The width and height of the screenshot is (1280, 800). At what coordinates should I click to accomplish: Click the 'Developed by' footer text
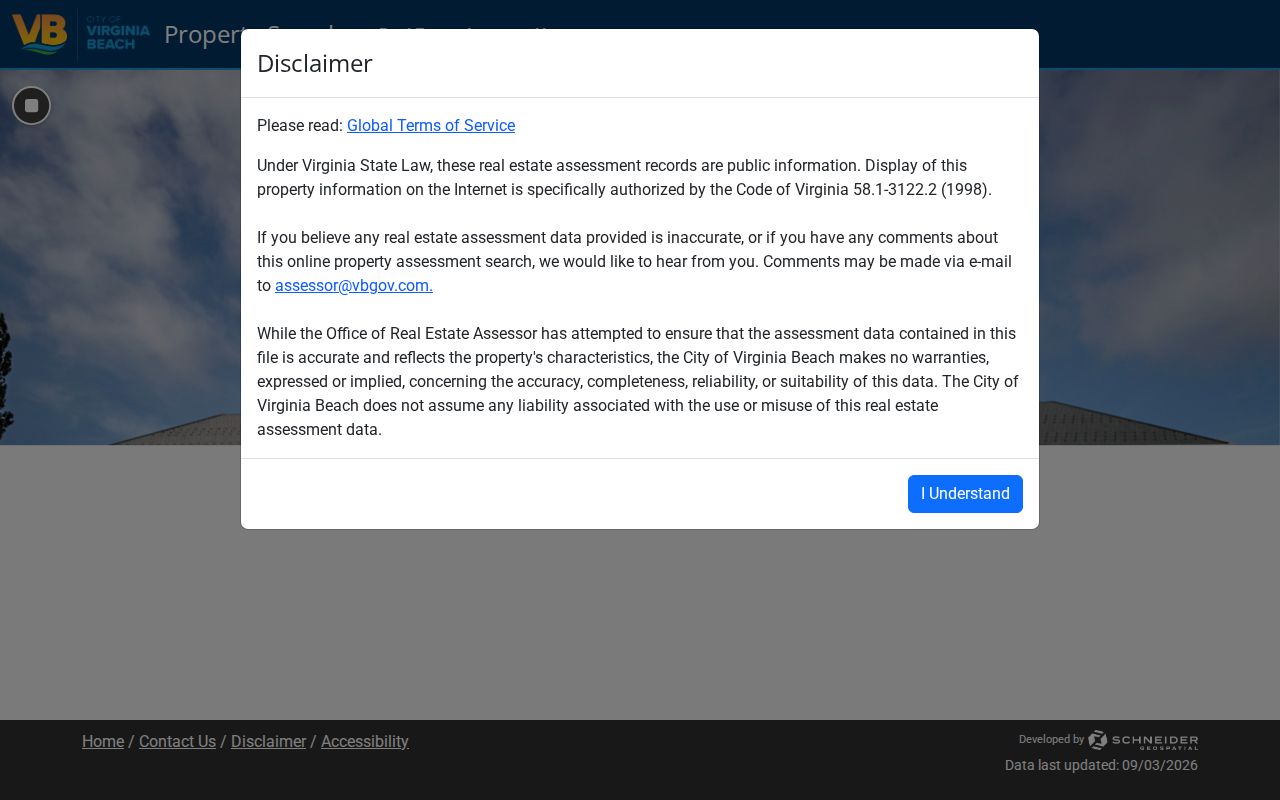(x=1051, y=740)
